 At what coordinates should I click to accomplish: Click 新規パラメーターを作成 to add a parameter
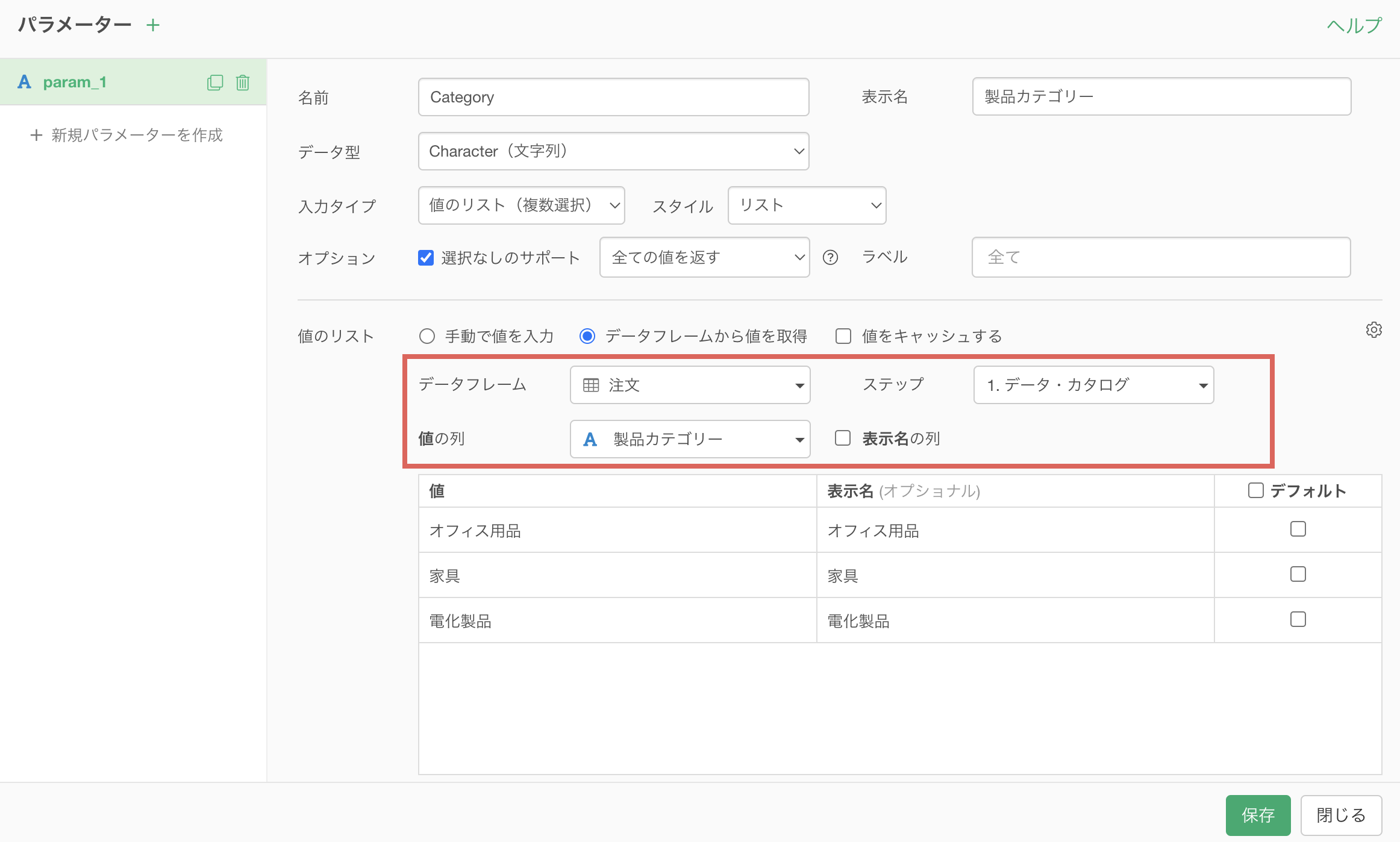pos(127,135)
